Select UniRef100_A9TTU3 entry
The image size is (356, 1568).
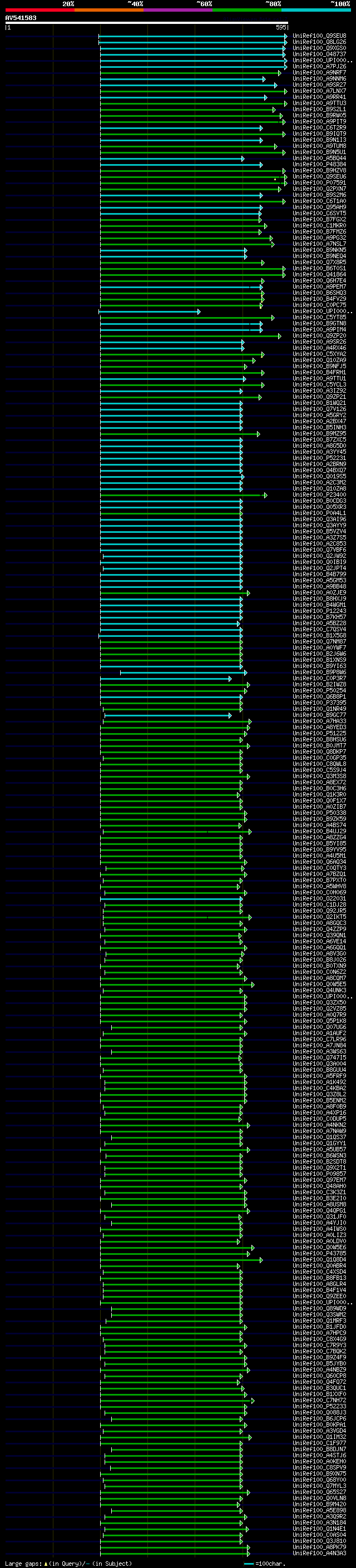pyautogui.click(x=319, y=103)
